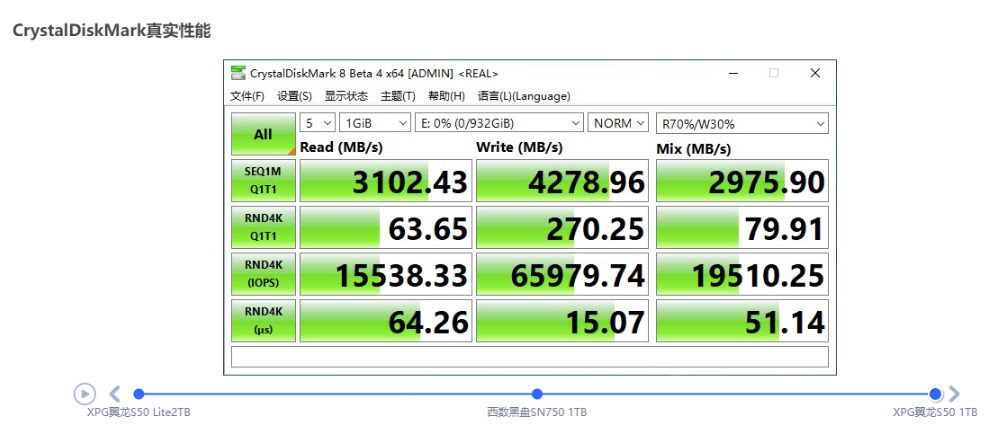This screenshot has width=1006, height=438.
Task: Open the 设置(S) menu
Action: click(294, 96)
